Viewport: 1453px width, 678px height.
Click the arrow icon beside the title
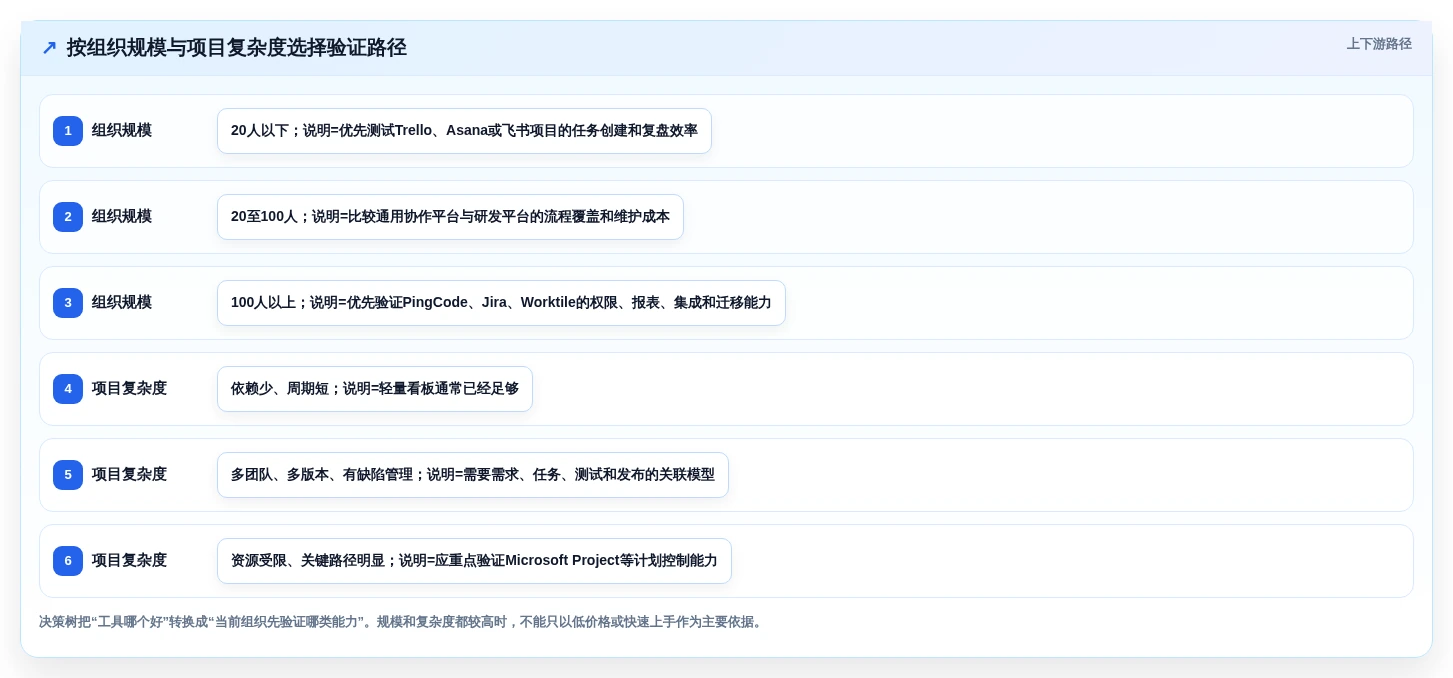(x=49, y=48)
